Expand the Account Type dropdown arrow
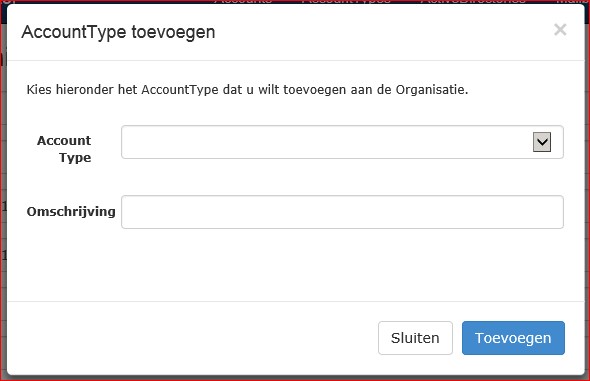Screen dimensions: 590x381 pyautogui.click(x=542, y=142)
